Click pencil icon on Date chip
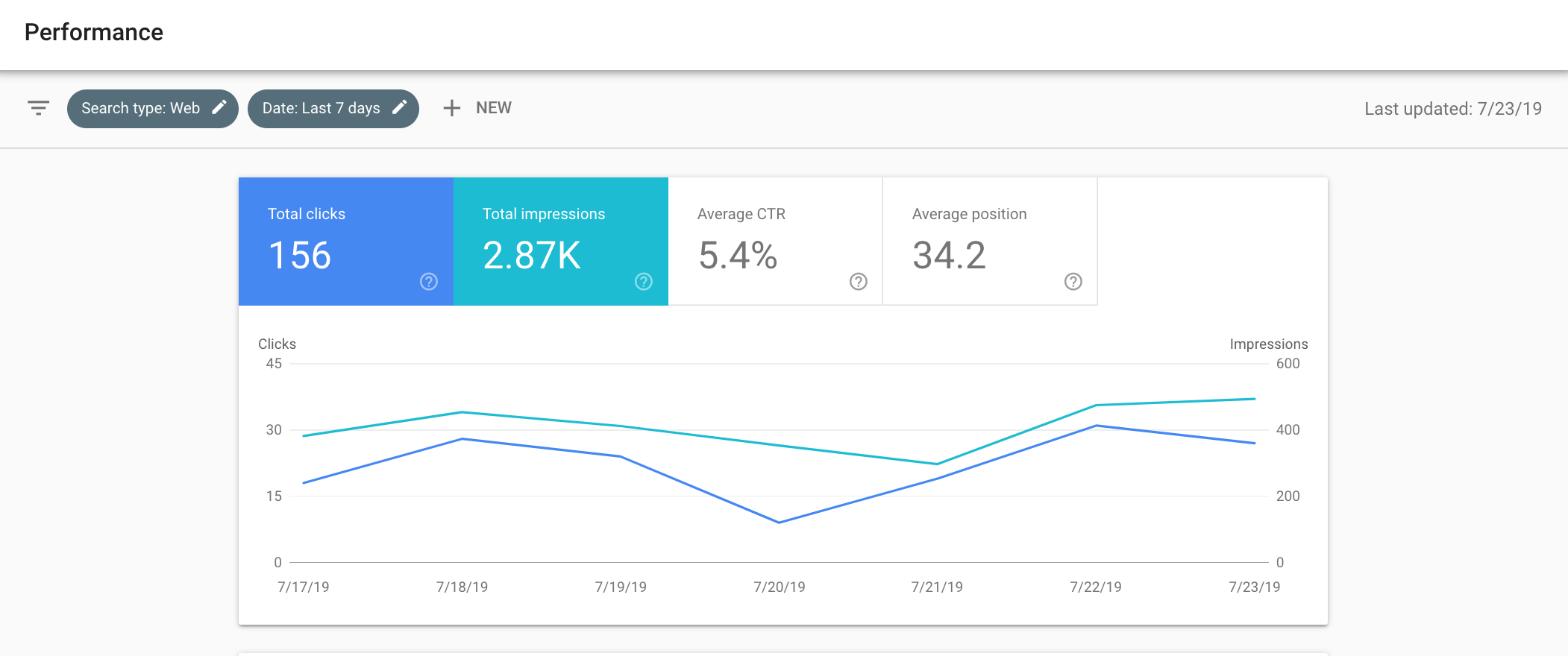This screenshot has height=656, width=1568. tap(400, 107)
